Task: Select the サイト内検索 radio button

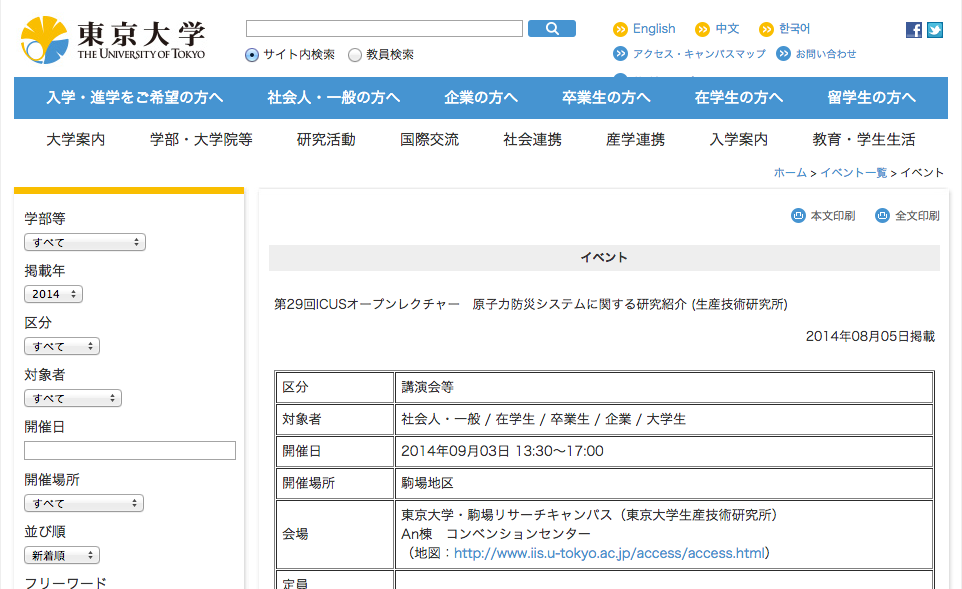Action: tap(252, 55)
